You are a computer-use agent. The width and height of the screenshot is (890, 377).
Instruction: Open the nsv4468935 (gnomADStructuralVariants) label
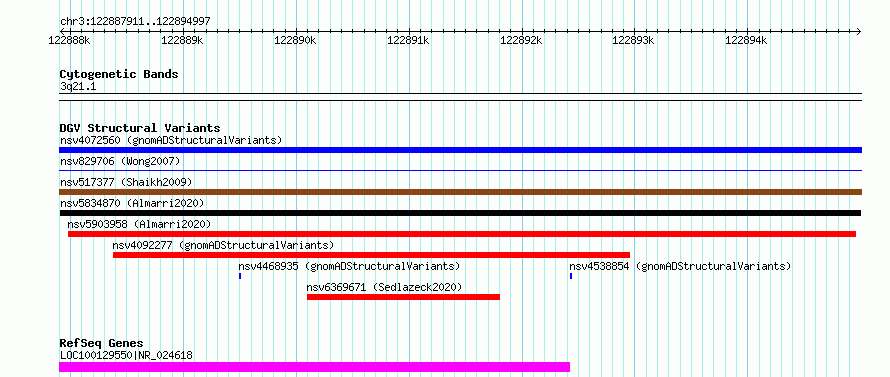(x=349, y=266)
